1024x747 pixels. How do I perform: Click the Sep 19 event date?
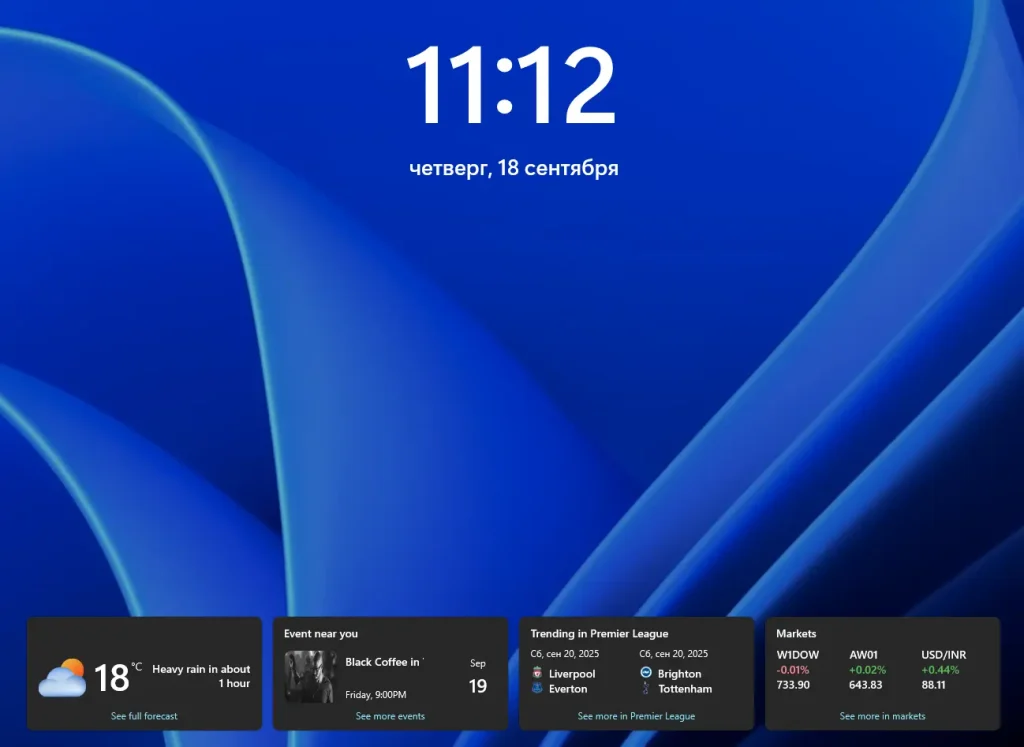[478, 677]
